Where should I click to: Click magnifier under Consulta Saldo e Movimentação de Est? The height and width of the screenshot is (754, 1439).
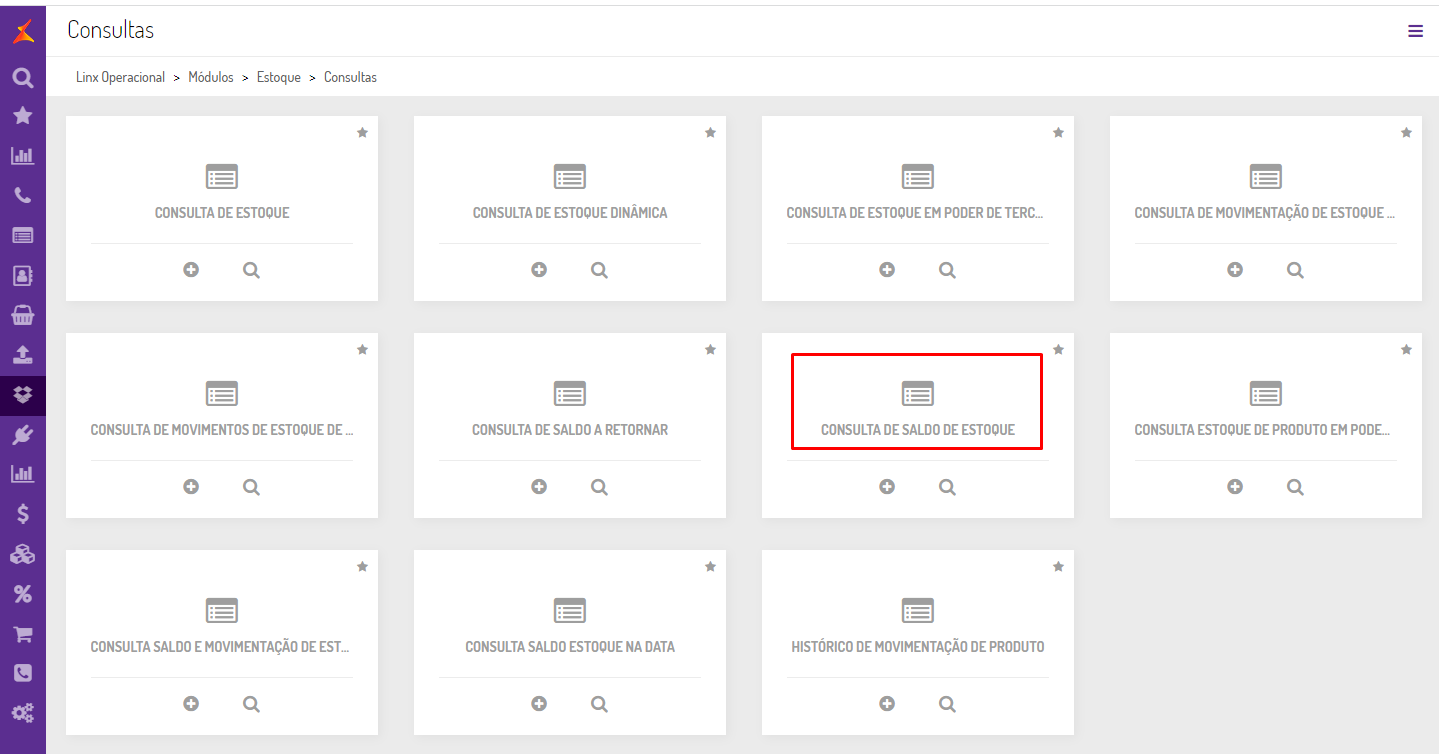pyautogui.click(x=251, y=704)
